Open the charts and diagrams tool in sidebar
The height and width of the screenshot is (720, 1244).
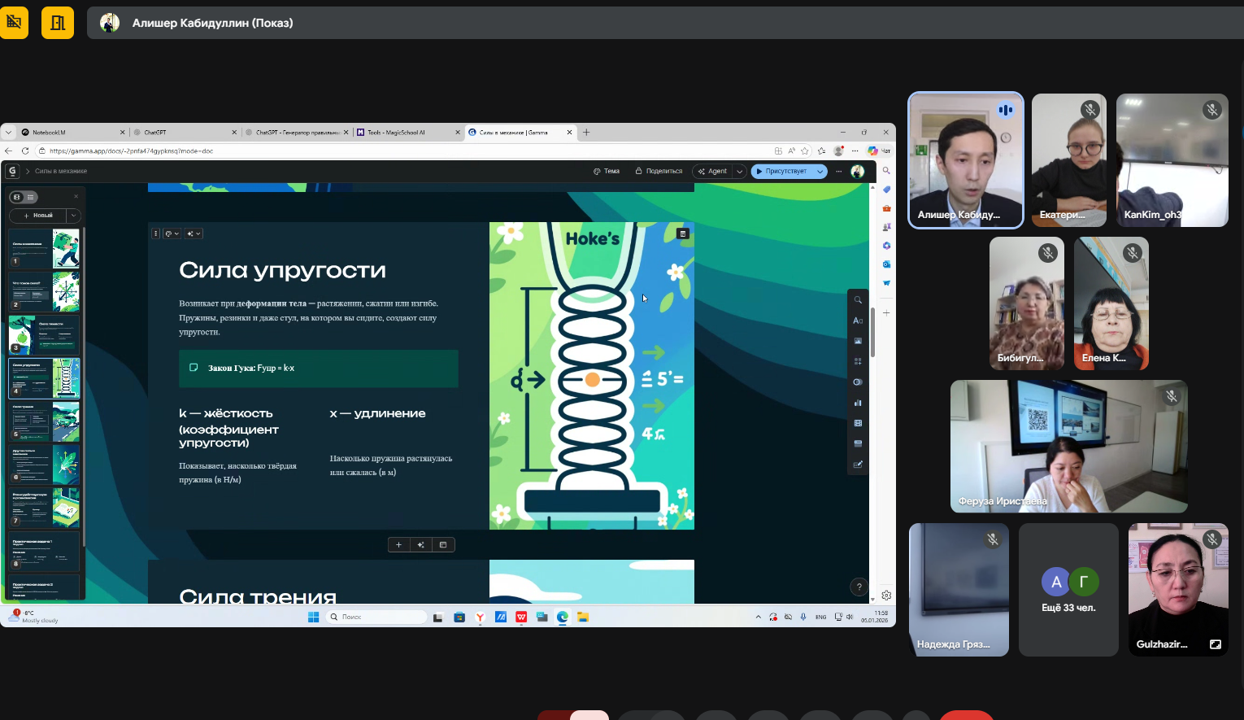(x=857, y=403)
